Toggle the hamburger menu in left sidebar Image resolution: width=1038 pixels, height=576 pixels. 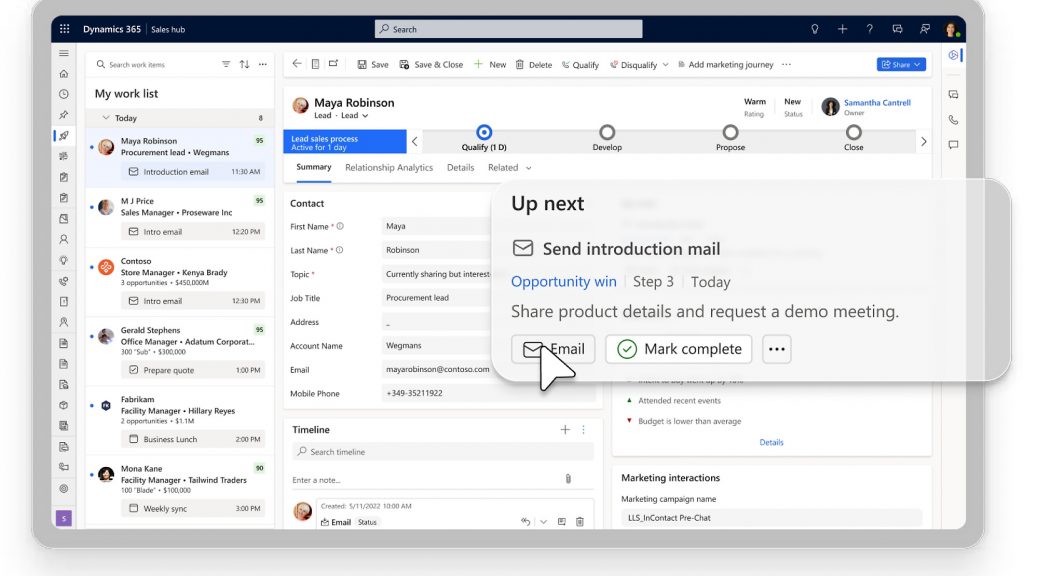64,53
